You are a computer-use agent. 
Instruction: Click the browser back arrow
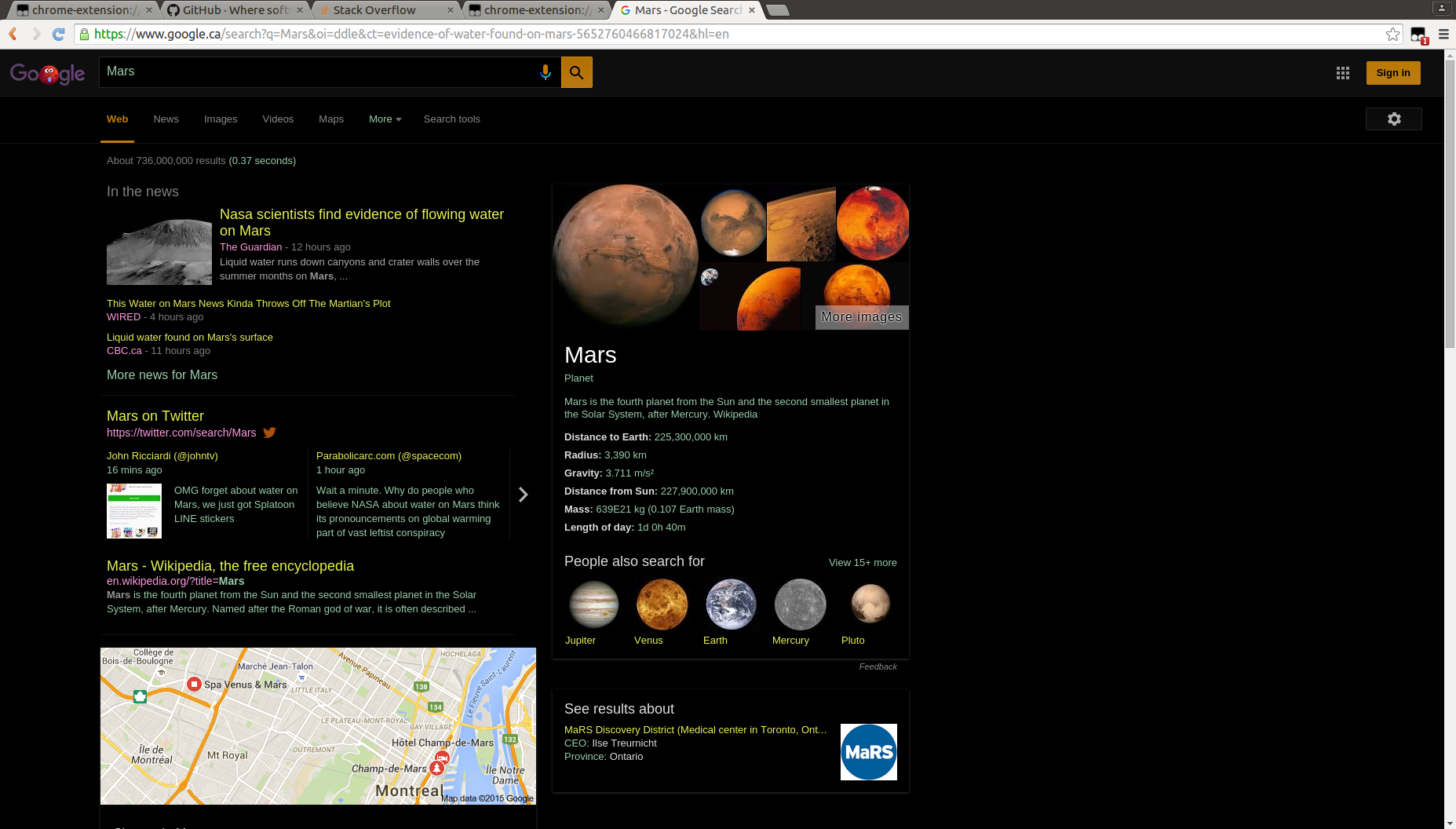click(x=13, y=34)
